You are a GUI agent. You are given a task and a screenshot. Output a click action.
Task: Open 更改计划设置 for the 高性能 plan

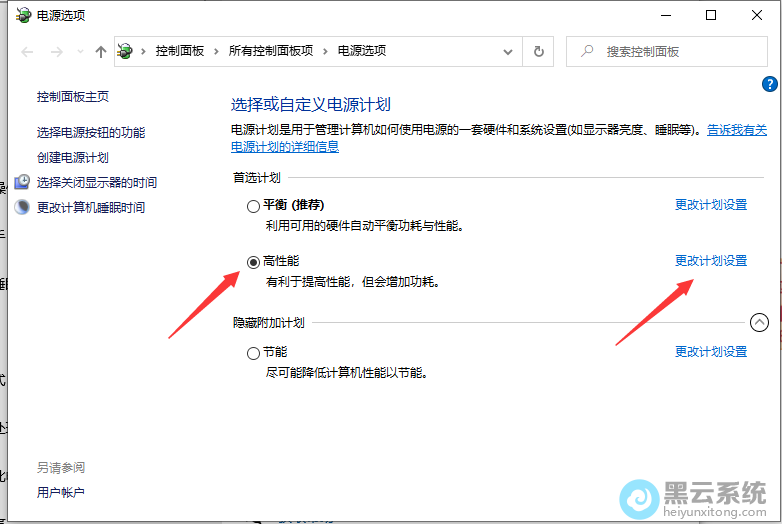[710, 261]
